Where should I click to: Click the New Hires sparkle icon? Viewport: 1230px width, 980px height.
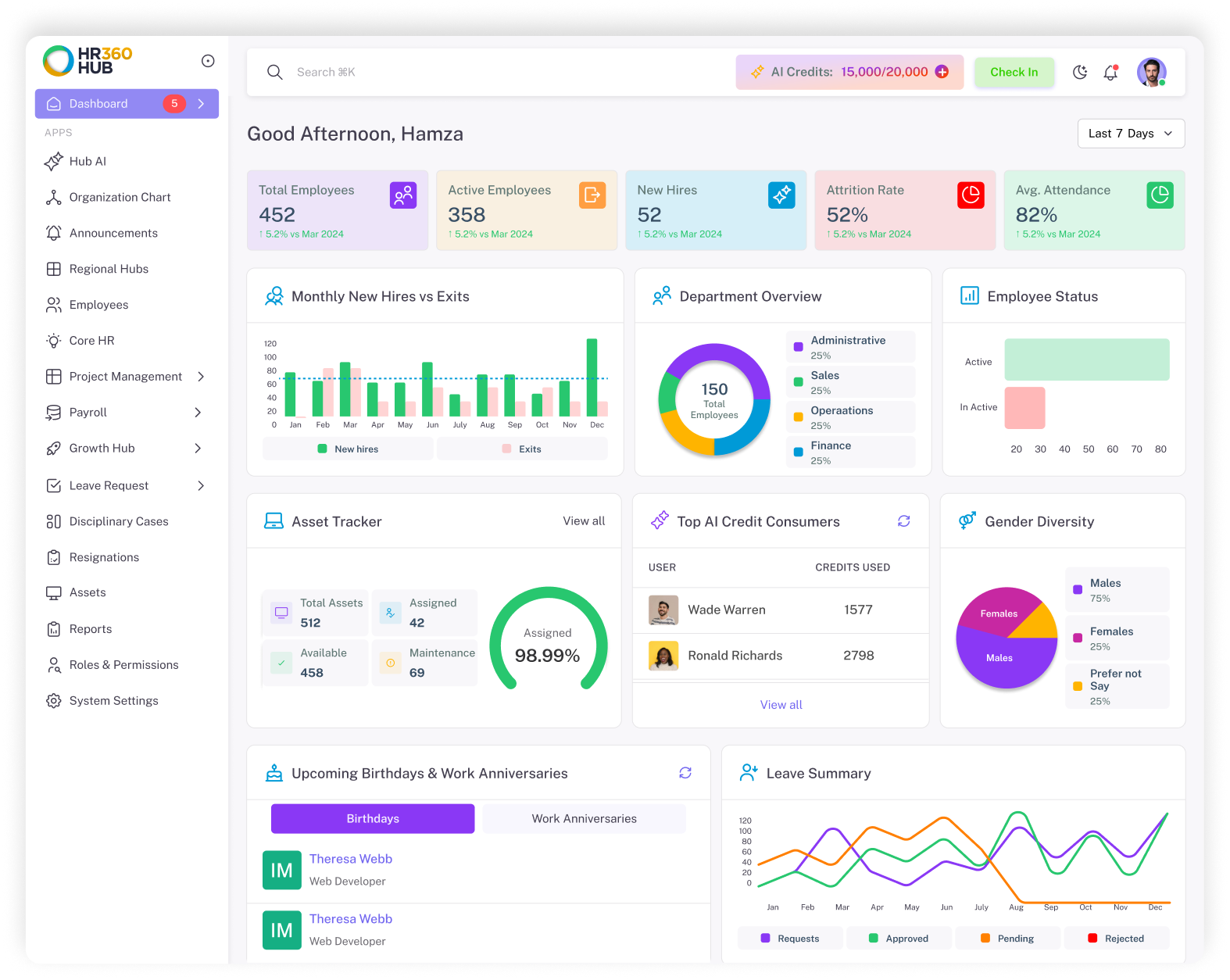point(781,195)
